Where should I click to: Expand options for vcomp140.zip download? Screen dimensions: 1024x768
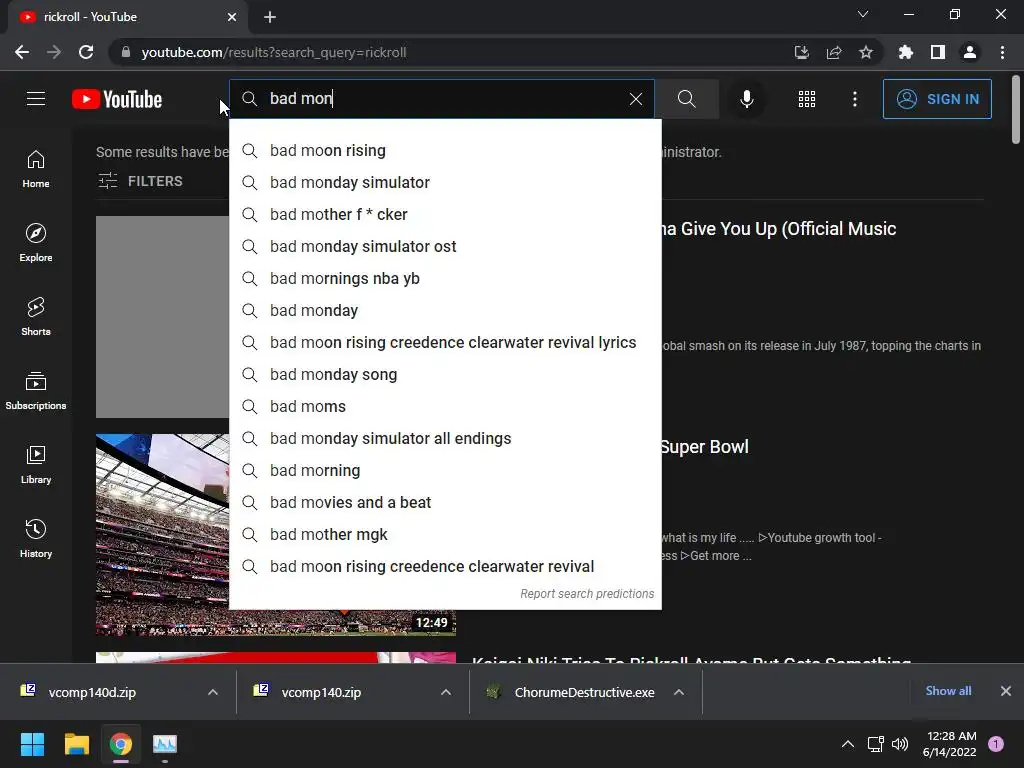click(x=446, y=692)
